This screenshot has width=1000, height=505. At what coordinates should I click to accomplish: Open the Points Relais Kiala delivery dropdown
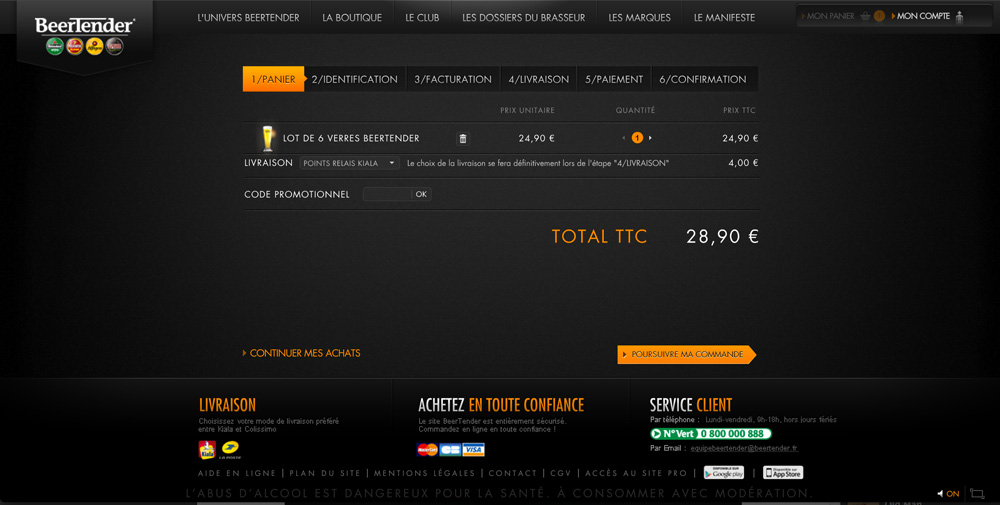[x=349, y=163]
